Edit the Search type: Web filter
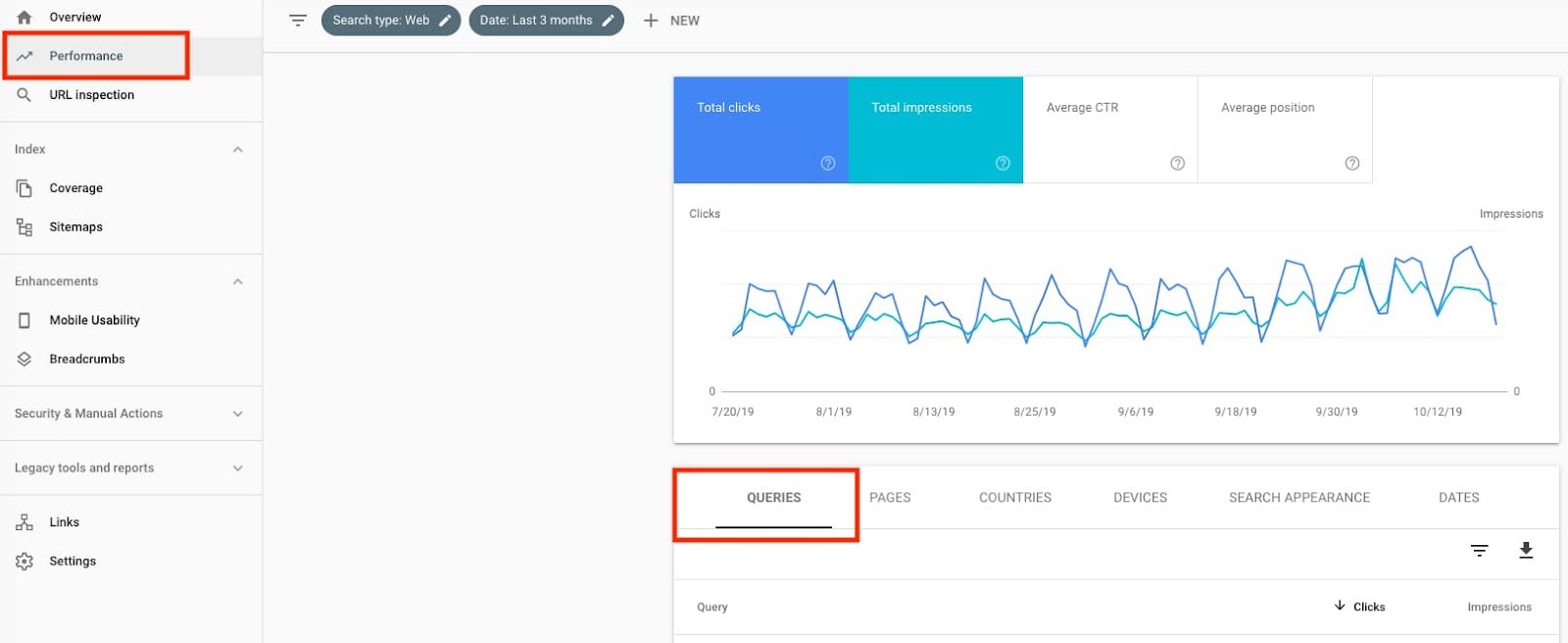The image size is (1568, 643). click(391, 21)
